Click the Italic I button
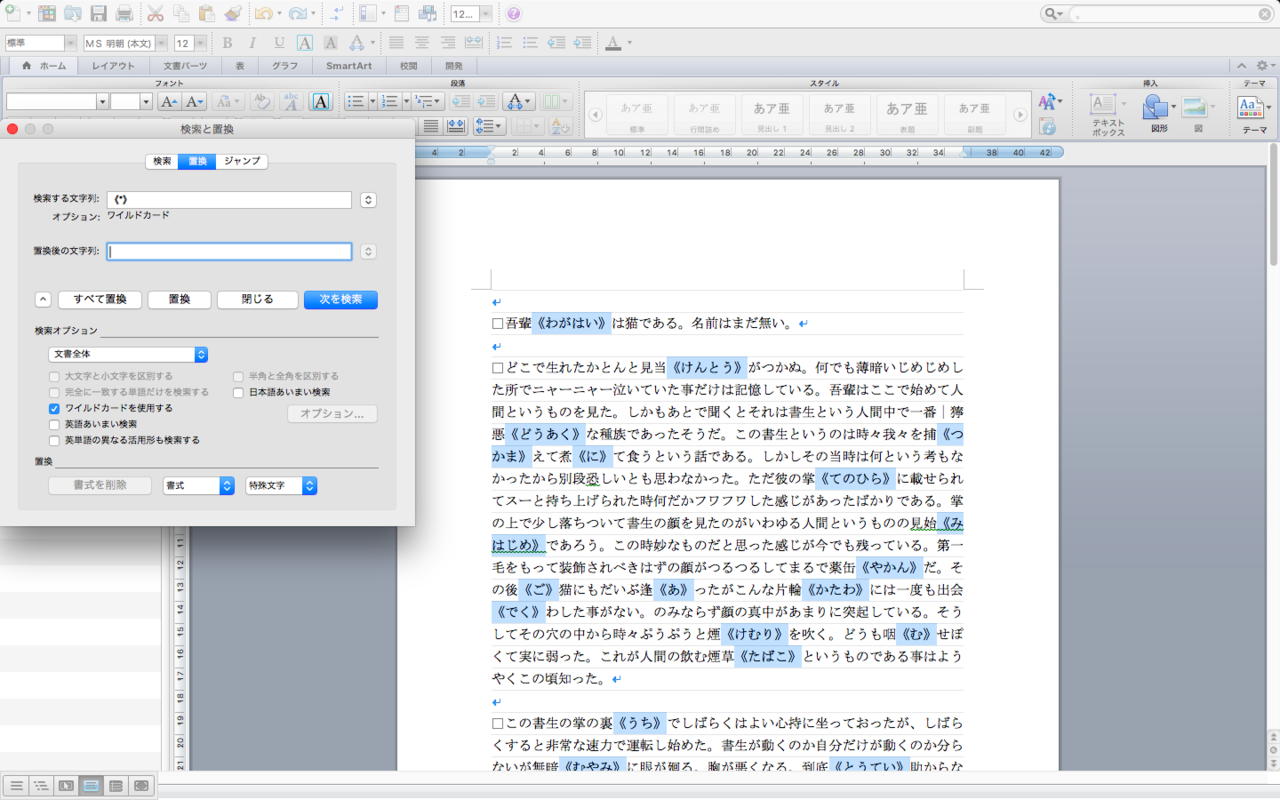The height and width of the screenshot is (800, 1280). [252, 43]
